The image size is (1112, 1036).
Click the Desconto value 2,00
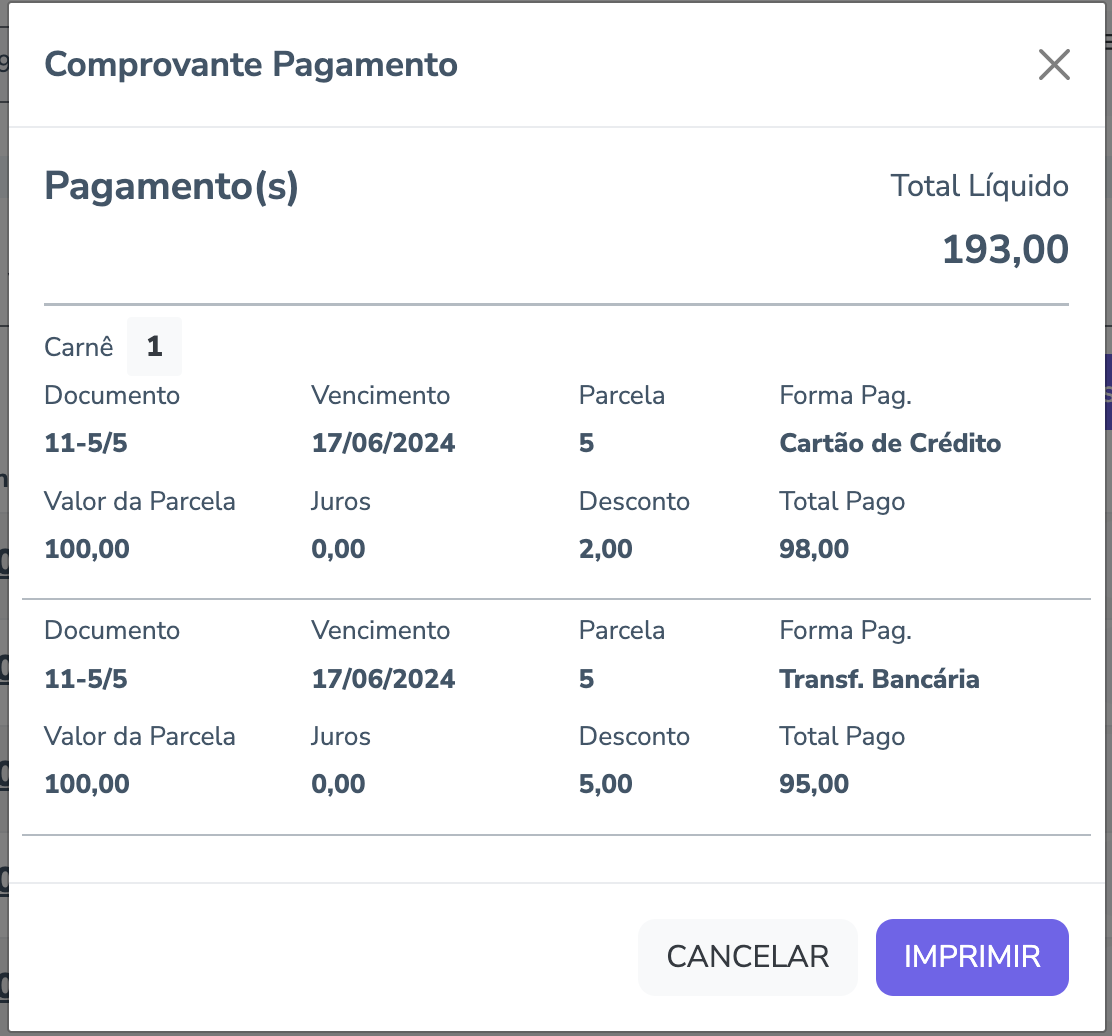pos(605,548)
